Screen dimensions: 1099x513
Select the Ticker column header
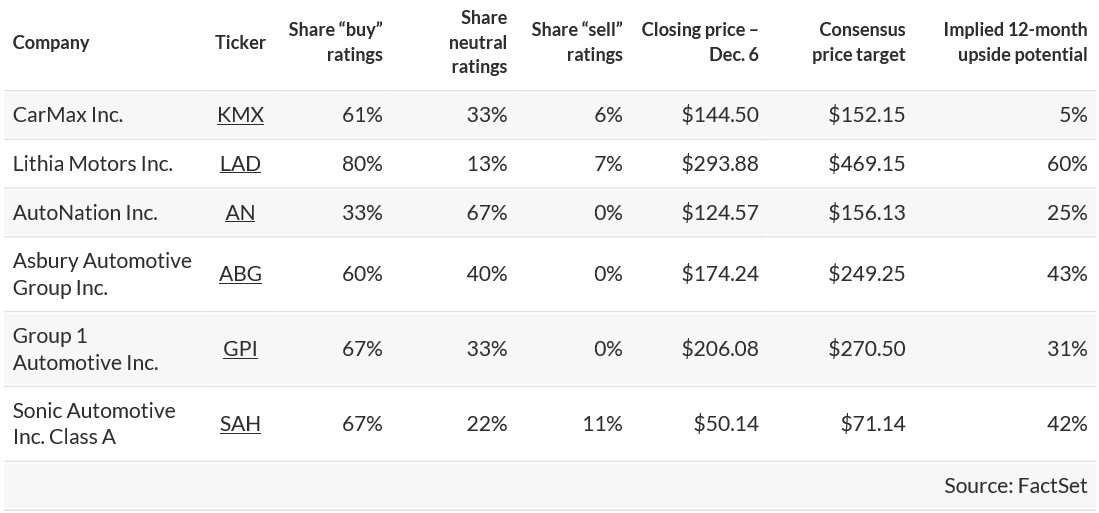[x=240, y=42]
